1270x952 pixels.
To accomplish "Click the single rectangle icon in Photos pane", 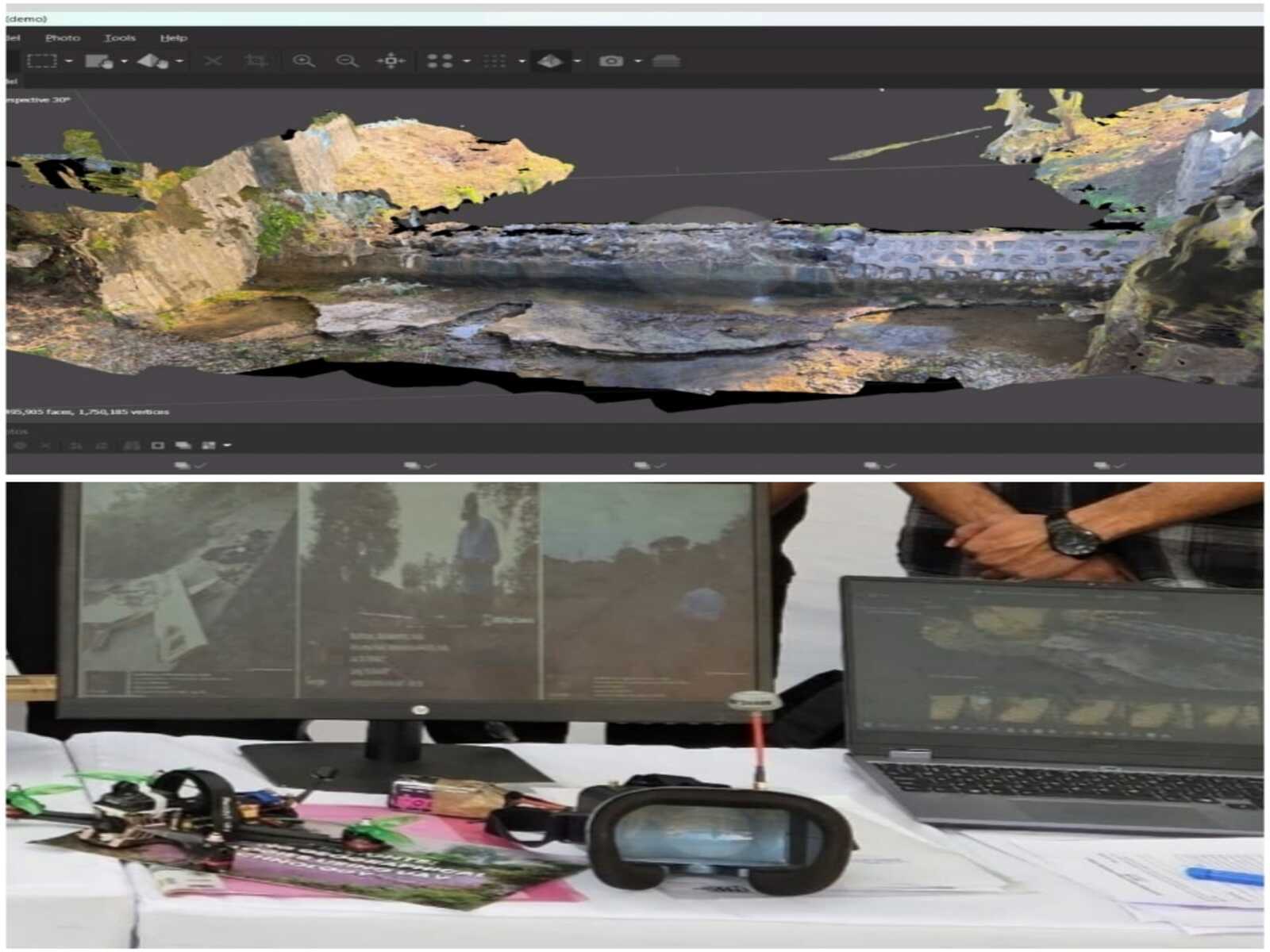I will 157,445.
